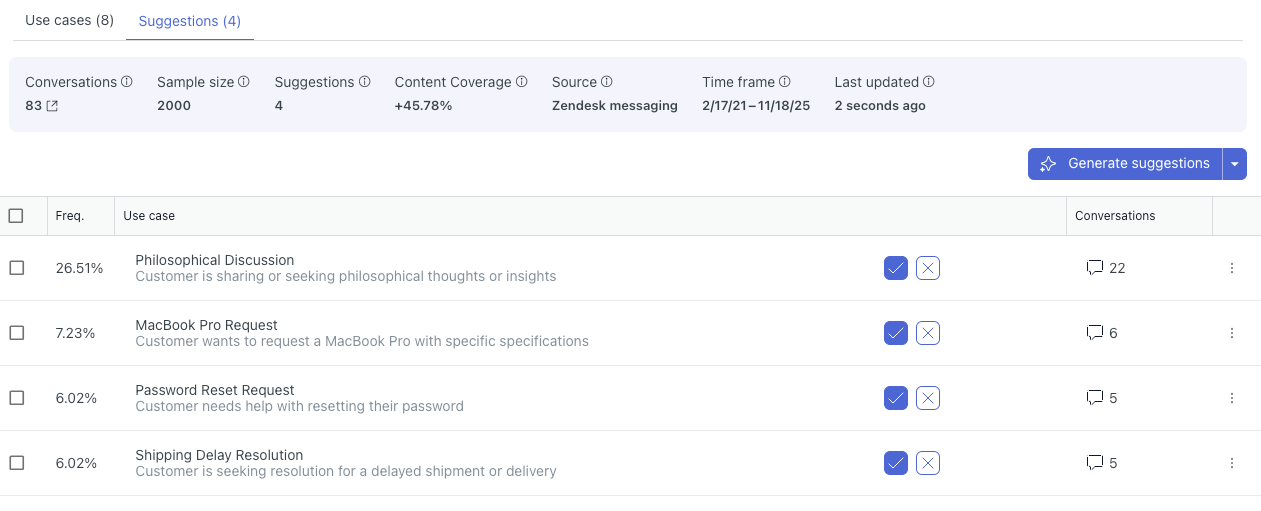Reject the MacBook Pro Request suggestion
The height and width of the screenshot is (511, 1261).
pyautogui.click(x=928, y=333)
